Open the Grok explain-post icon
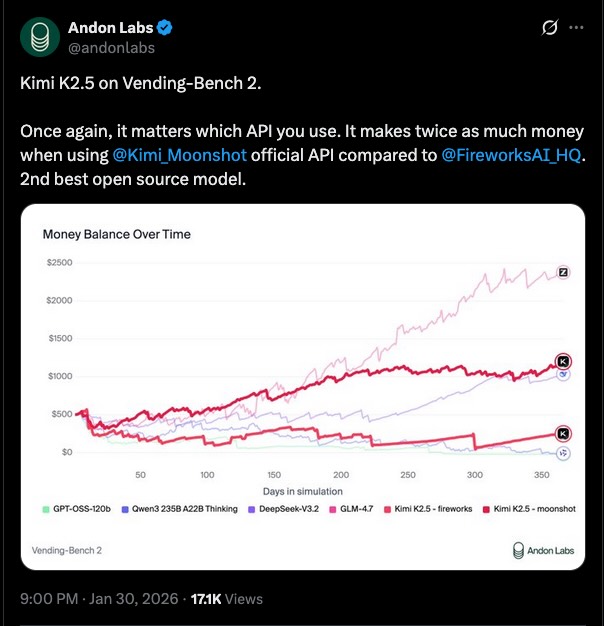Screen dimensions: 604x626 pos(548,28)
